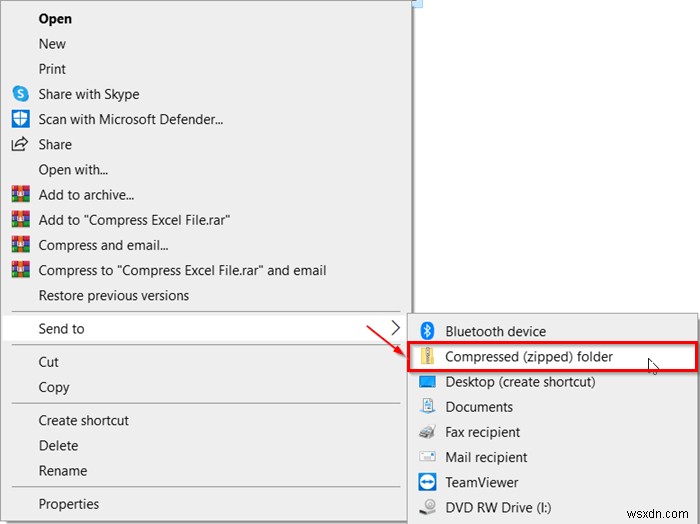Select Restore previous versions
Viewport: 700px width, 524px height.
207,295
